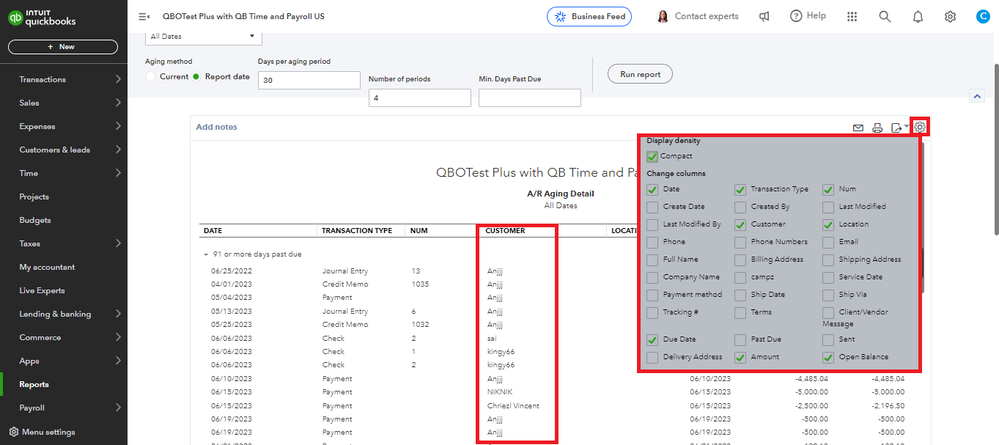Image resolution: width=999 pixels, height=445 pixels.
Task: Click the Contact experts avatar
Action: tap(663, 17)
